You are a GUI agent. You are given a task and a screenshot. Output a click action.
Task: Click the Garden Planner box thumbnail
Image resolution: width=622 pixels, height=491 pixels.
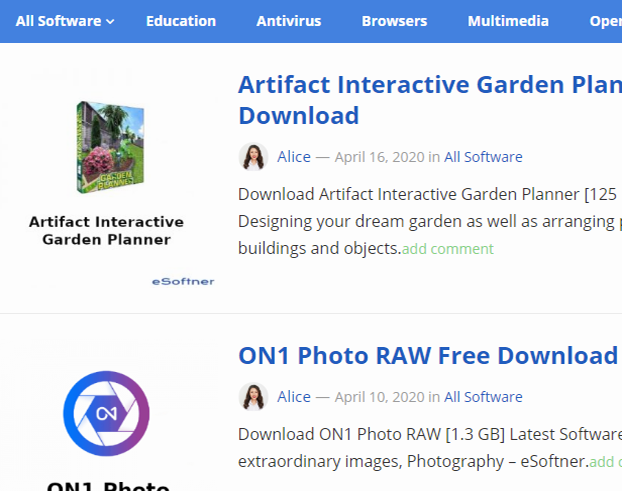110,147
